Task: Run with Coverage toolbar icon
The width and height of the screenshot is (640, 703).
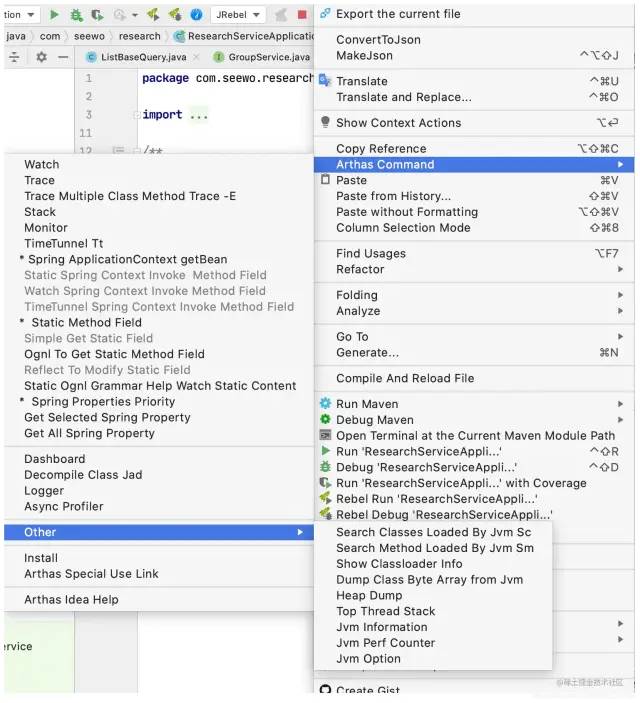Action: click(x=97, y=15)
